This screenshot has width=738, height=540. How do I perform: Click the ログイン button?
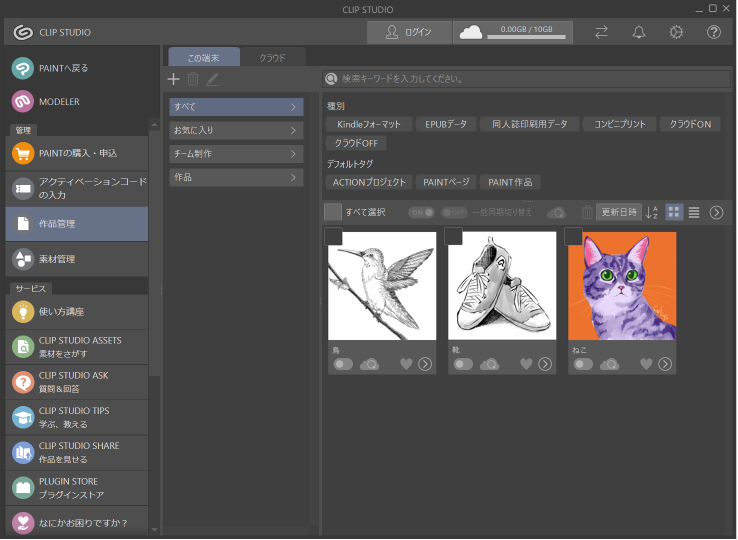point(409,32)
